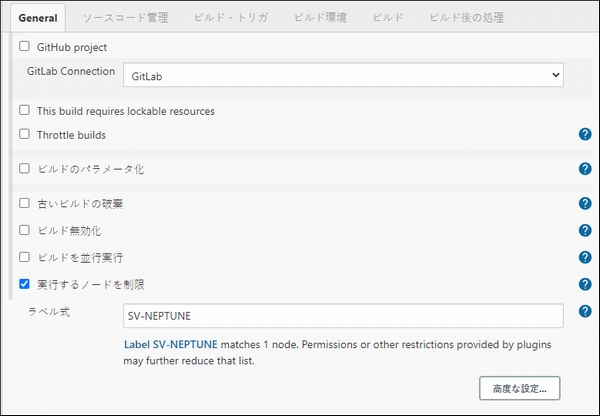Check This build requires lockable resources
Viewport: 600px width, 416px height.
coord(24,110)
